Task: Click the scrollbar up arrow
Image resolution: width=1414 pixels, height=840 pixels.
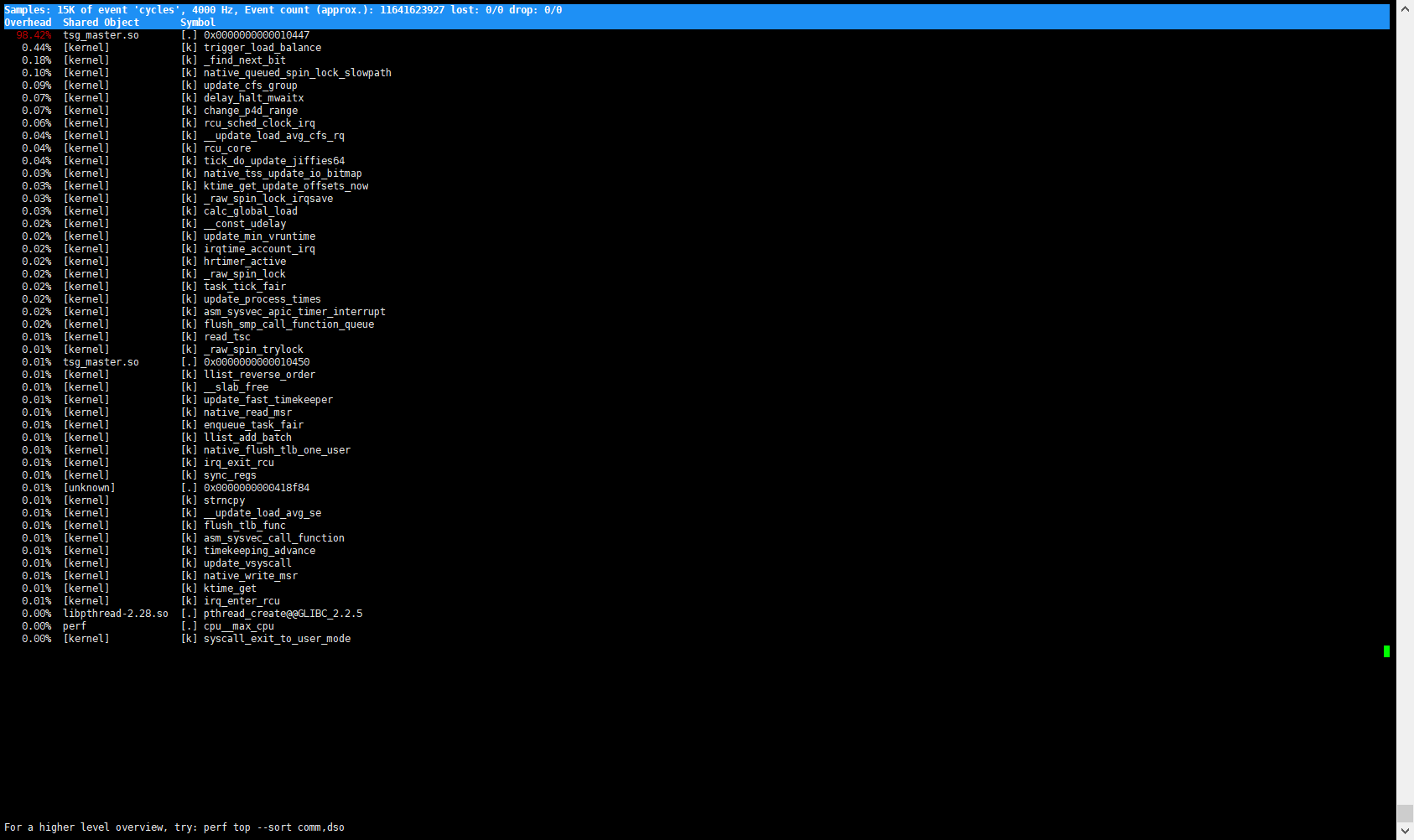Action: 1405,8
